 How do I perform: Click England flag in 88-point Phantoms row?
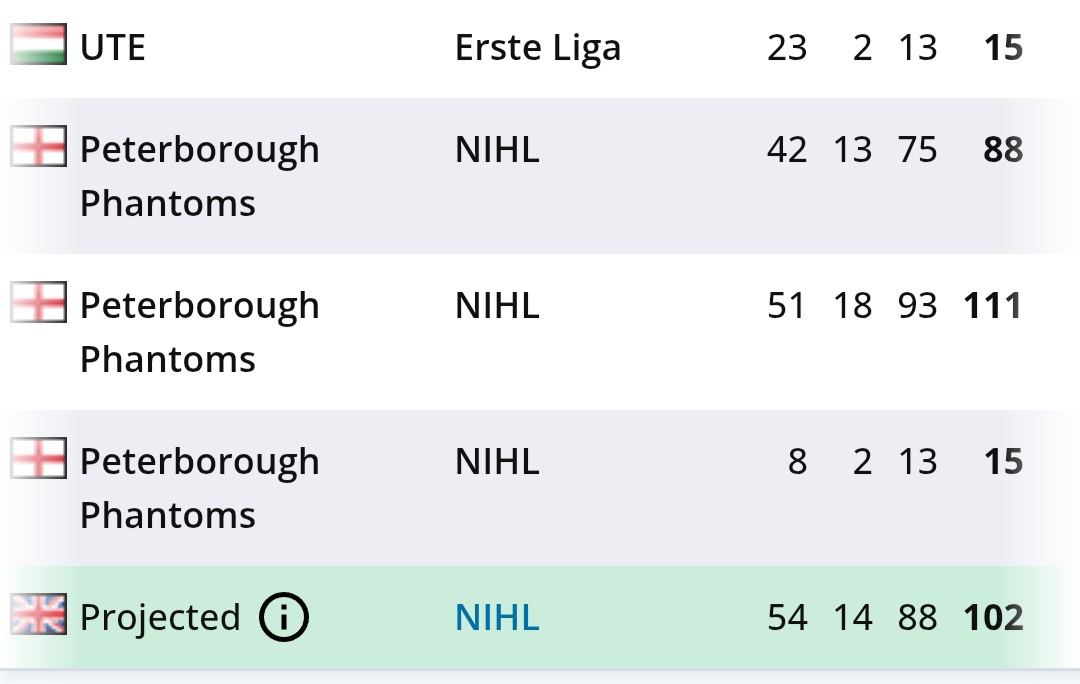(39, 146)
